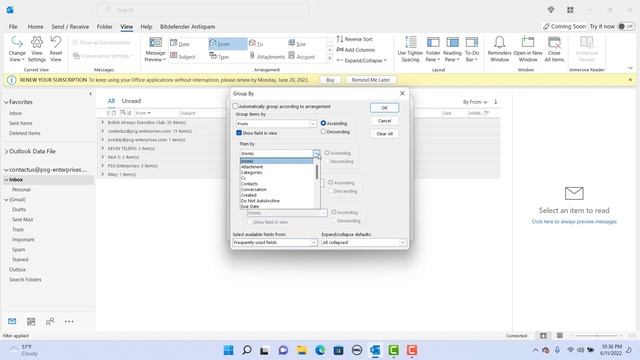Open more navigation options ellipsis
The height and width of the screenshot is (360, 640).
click(x=69, y=322)
